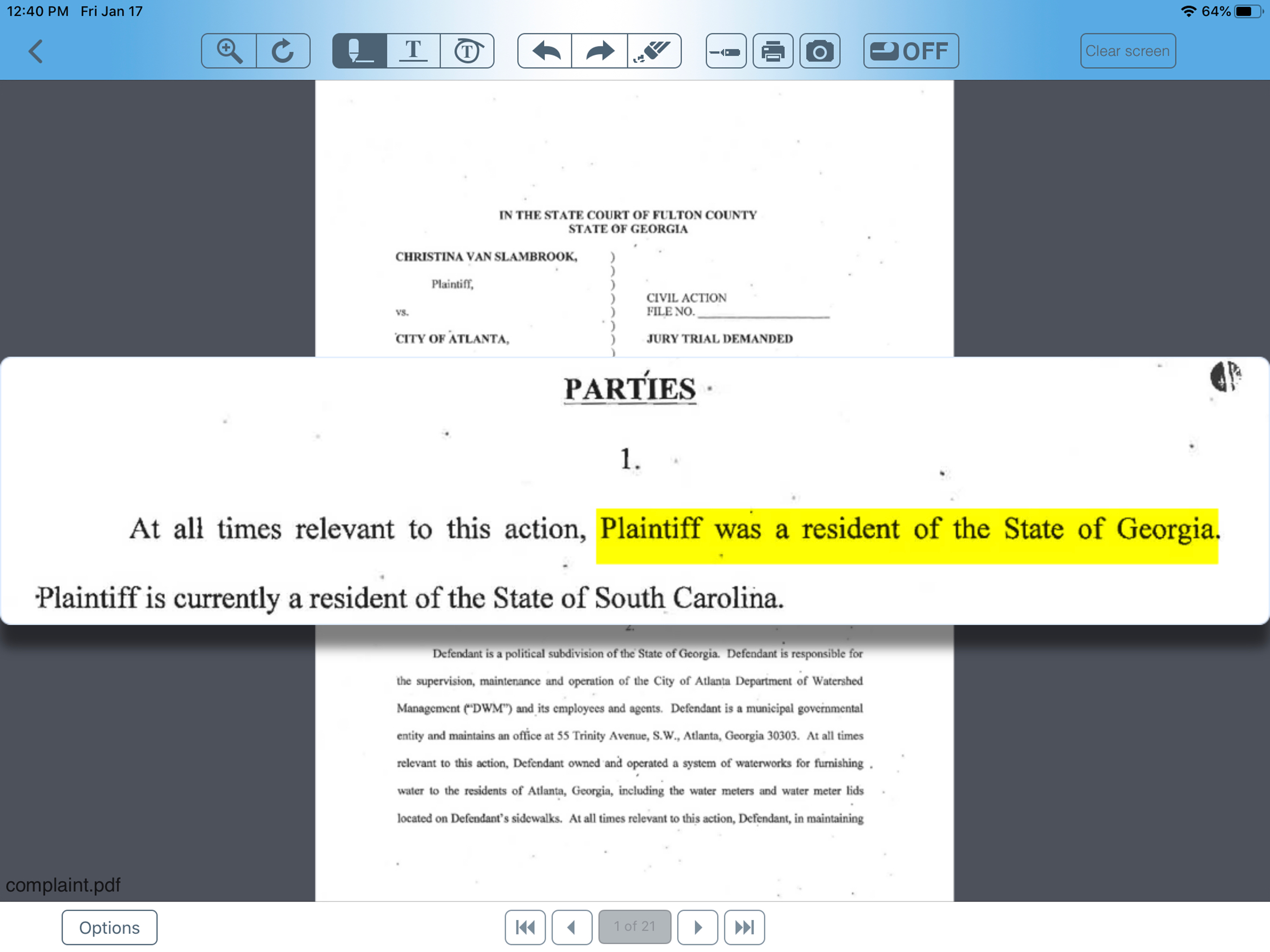Jump to the first page
Image resolution: width=1270 pixels, height=952 pixels.
[x=525, y=927]
